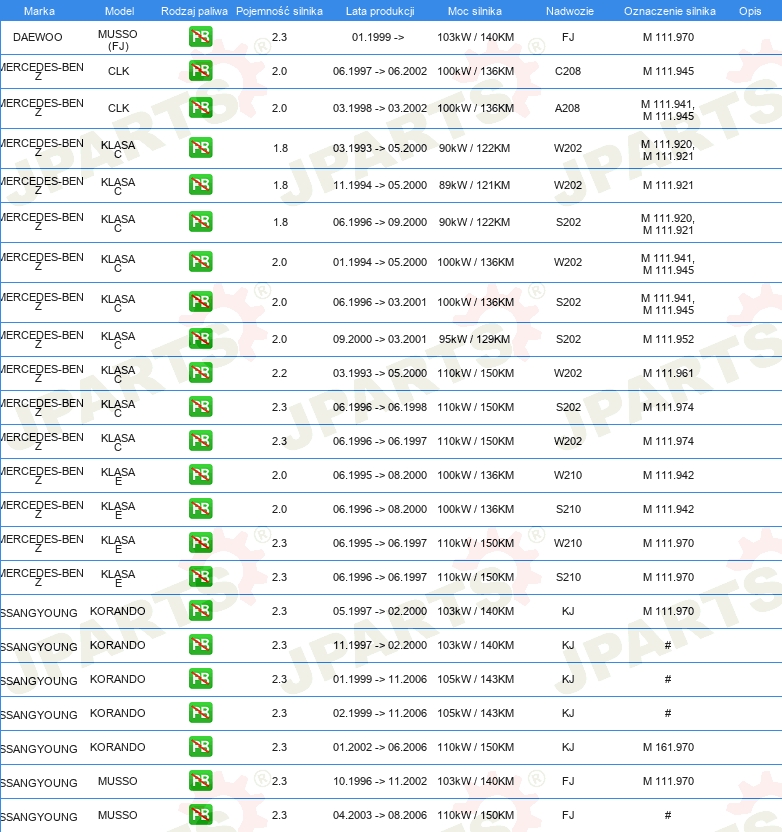
Task: Select the date cell 06.1995 -> 08.2000
Action: click(380, 475)
